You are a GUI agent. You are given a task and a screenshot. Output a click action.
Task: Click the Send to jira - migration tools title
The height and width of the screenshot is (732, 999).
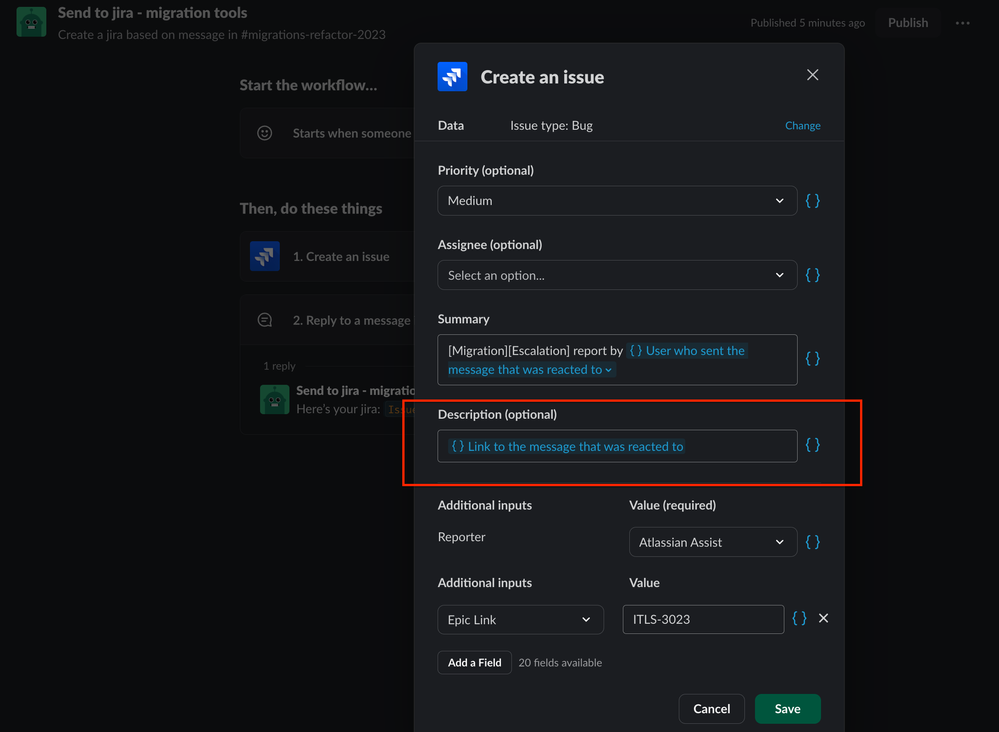tap(152, 13)
